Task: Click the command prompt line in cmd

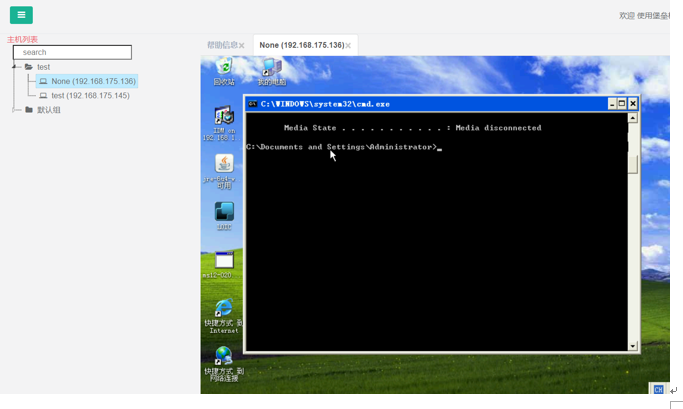Action: point(344,147)
